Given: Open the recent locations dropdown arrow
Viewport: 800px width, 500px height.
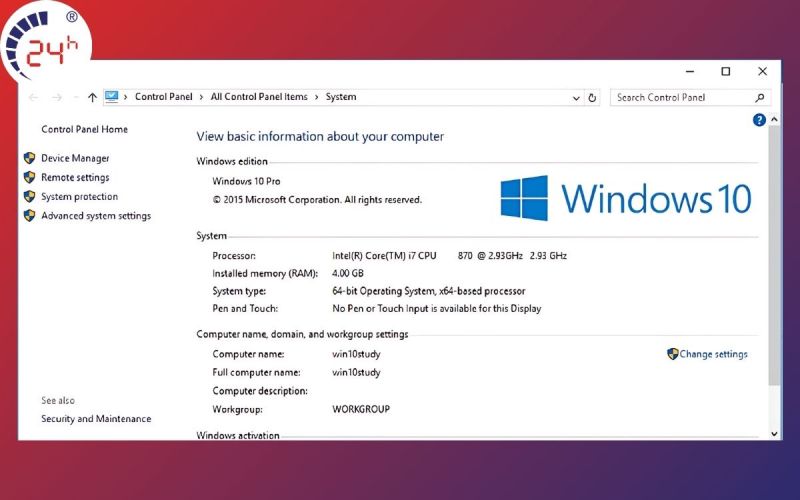Looking at the screenshot, I should click(x=76, y=97).
